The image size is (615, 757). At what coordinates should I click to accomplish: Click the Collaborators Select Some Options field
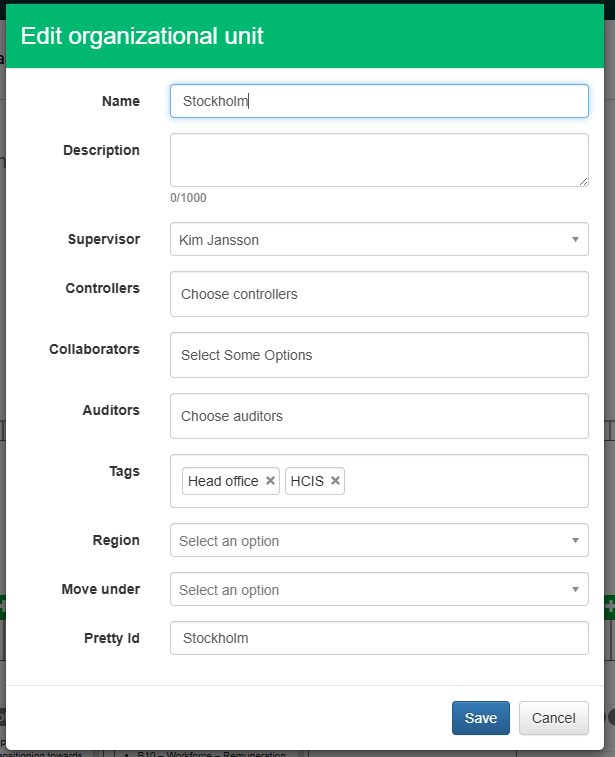click(379, 355)
